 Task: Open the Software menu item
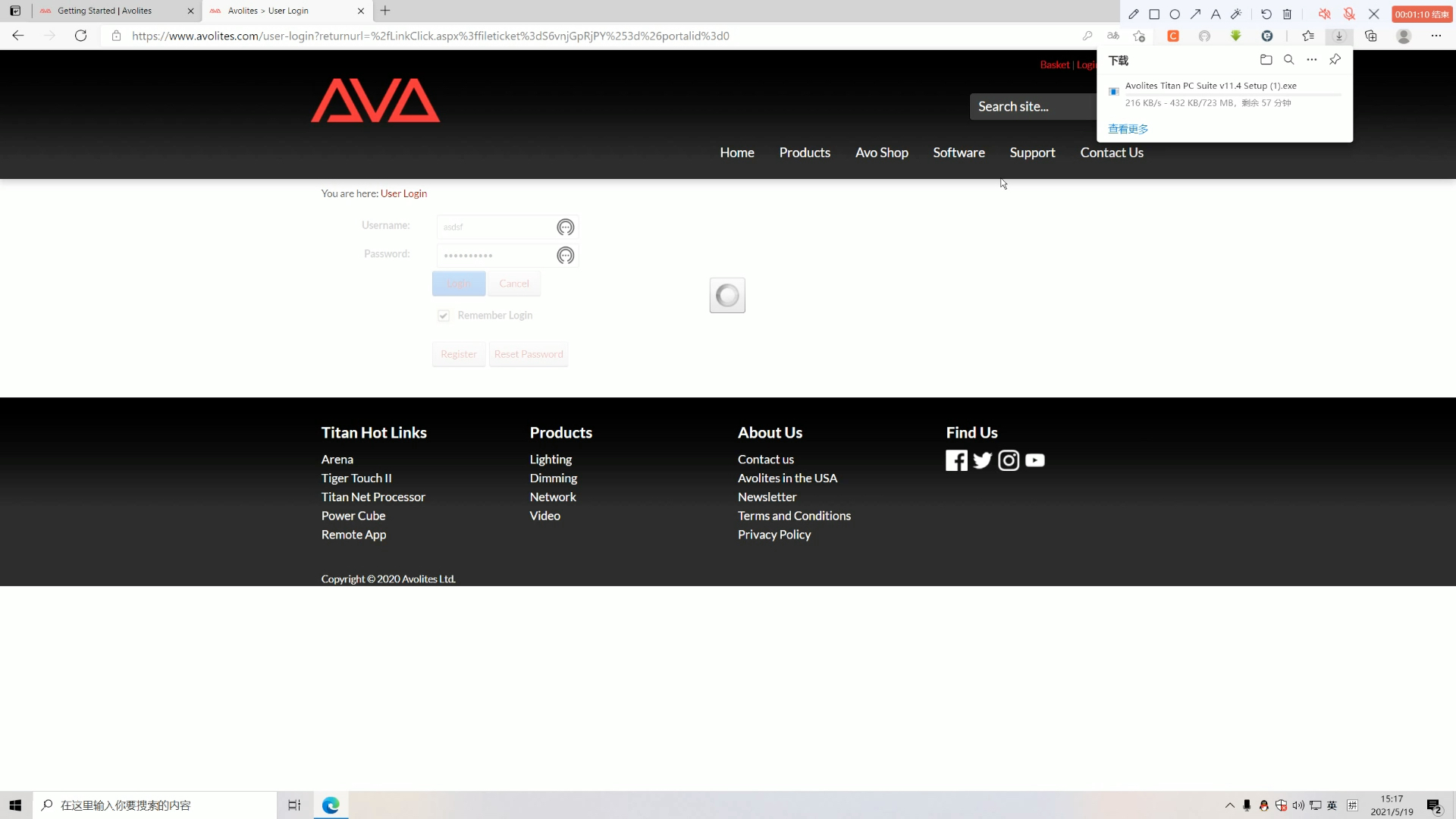[x=959, y=152]
